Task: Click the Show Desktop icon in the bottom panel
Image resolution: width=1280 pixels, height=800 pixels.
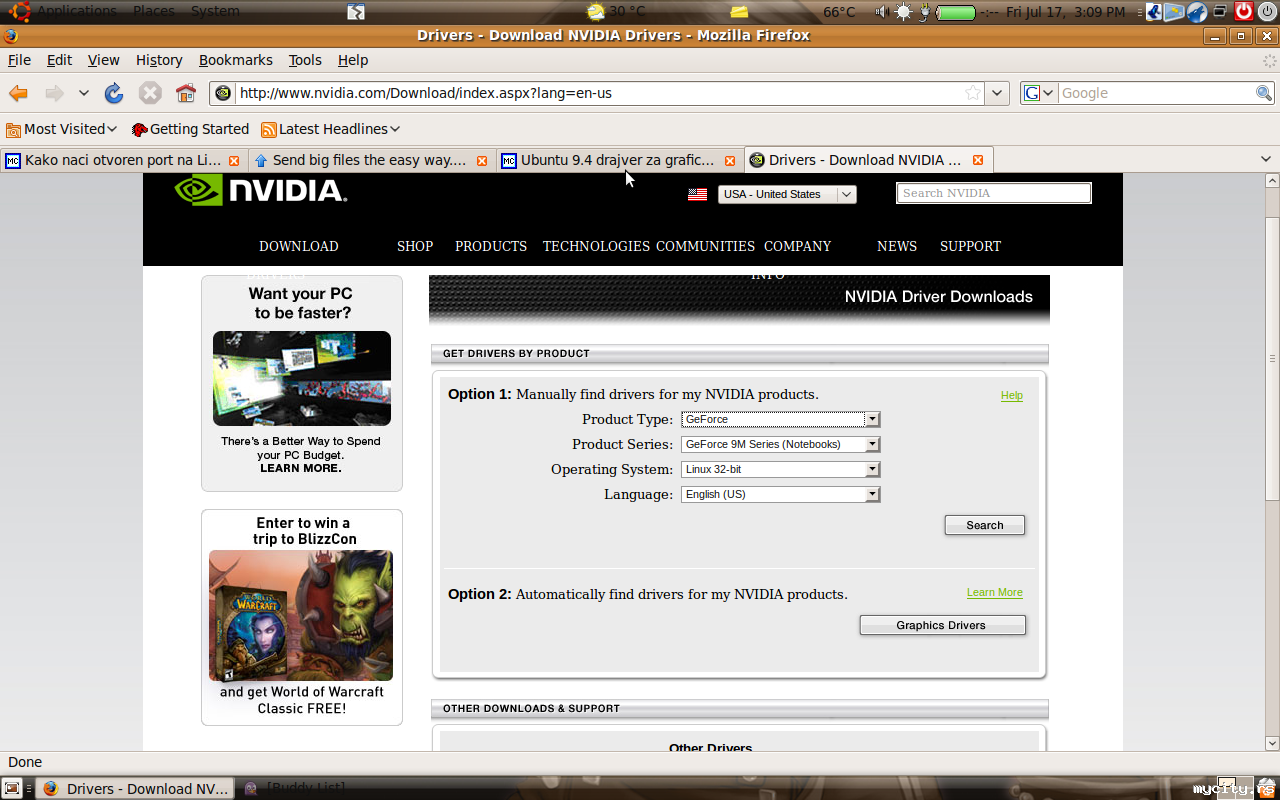Action: (13, 788)
